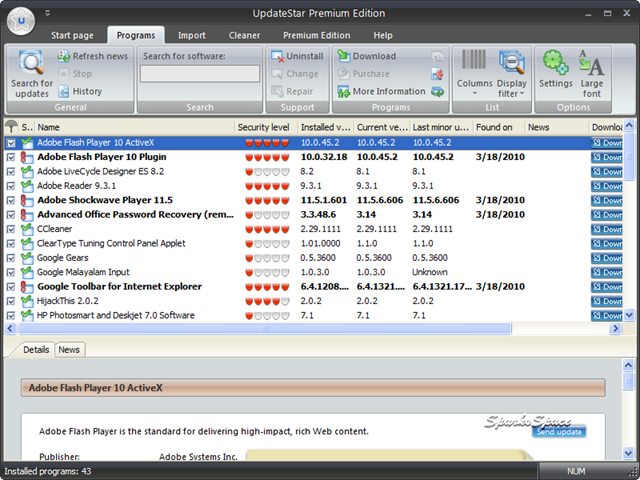Click green icon beside More Information

(437, 92)
